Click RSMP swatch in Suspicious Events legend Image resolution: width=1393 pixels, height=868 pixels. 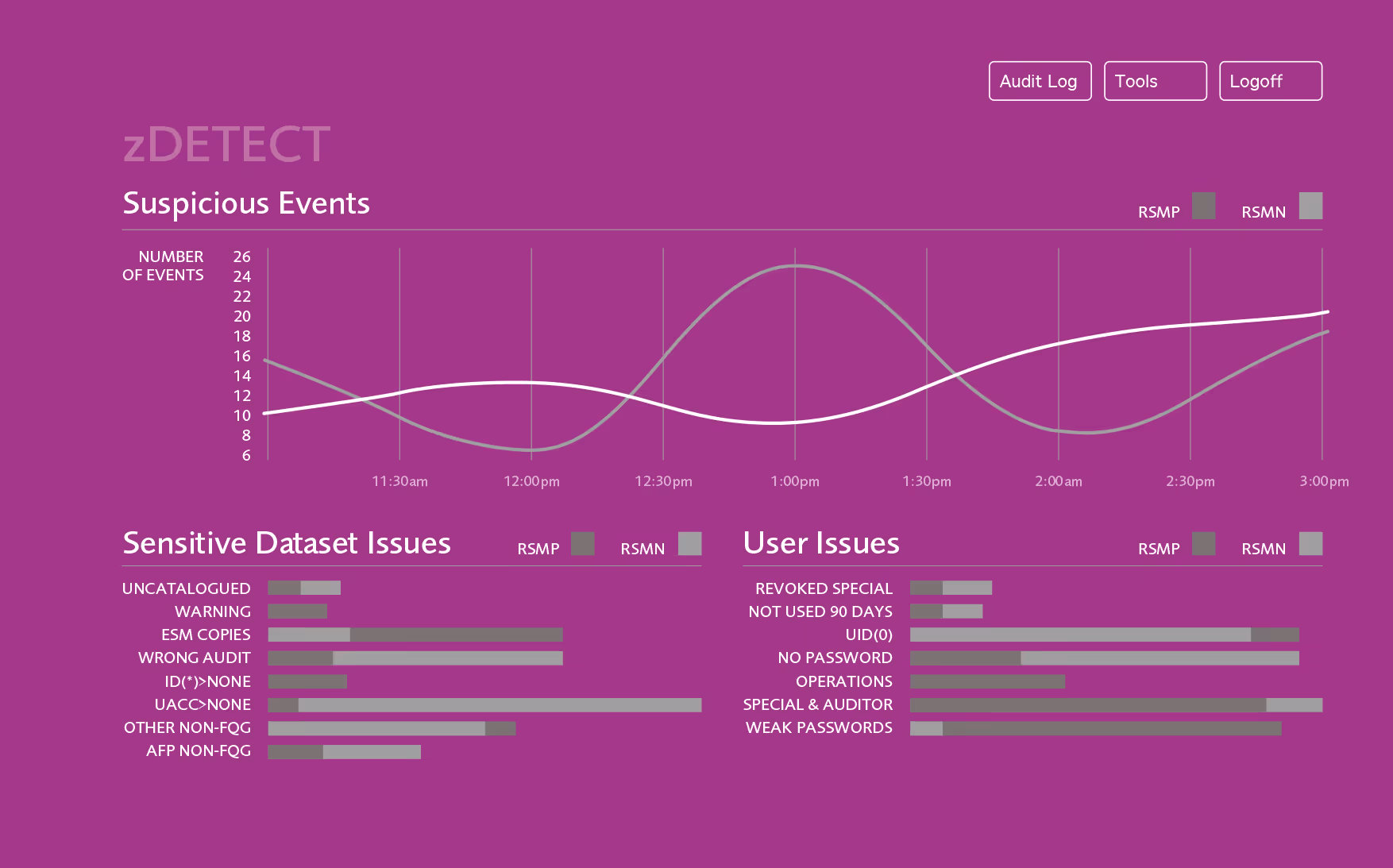[x=1203, y=206]
